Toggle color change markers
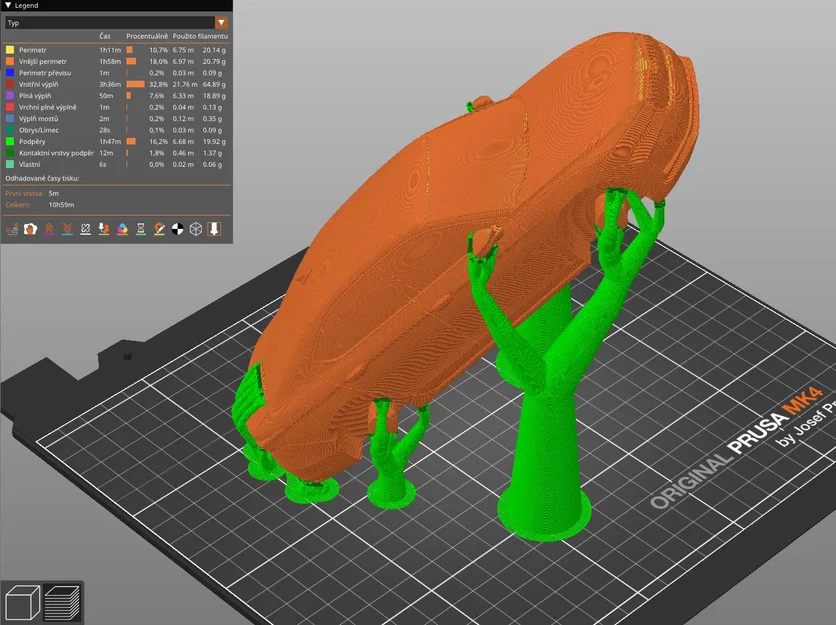Image resolution: width=836 pixels, height=625 pixels. [123, 228]
